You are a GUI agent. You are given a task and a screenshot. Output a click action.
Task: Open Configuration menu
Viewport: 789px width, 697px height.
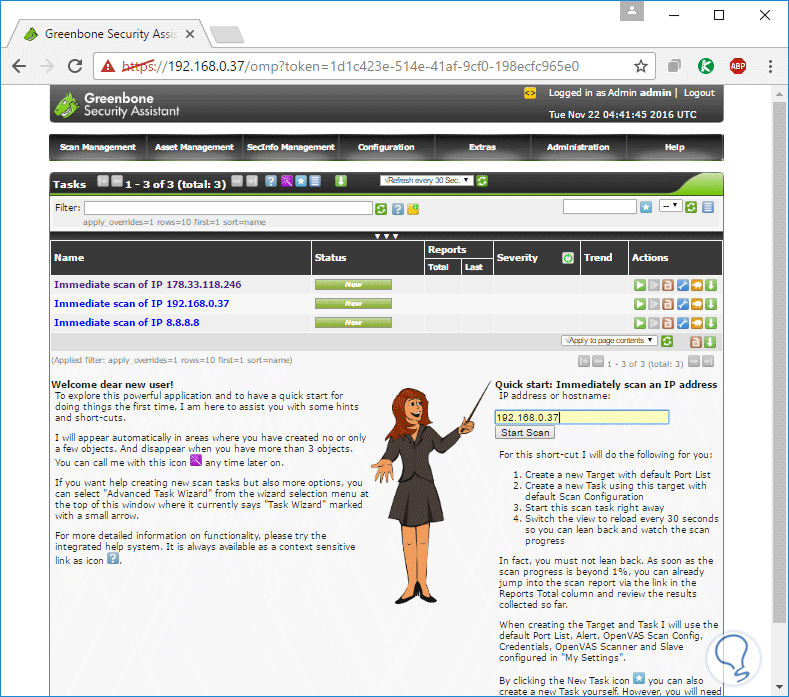point(386,147)
